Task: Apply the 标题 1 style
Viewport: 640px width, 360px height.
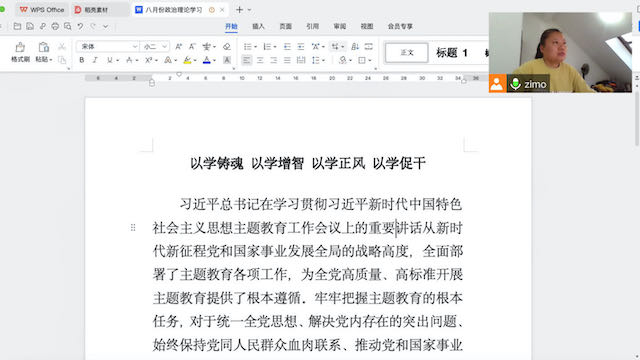Action: coord(452,53)
